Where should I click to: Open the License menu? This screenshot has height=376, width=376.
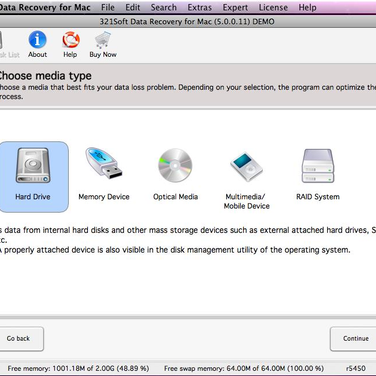[x=273, y=7]
